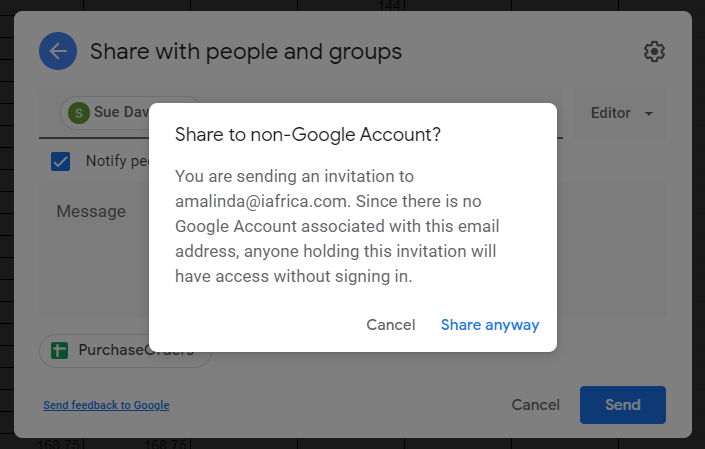Click Cancel next to the Send button

[535, 405]
